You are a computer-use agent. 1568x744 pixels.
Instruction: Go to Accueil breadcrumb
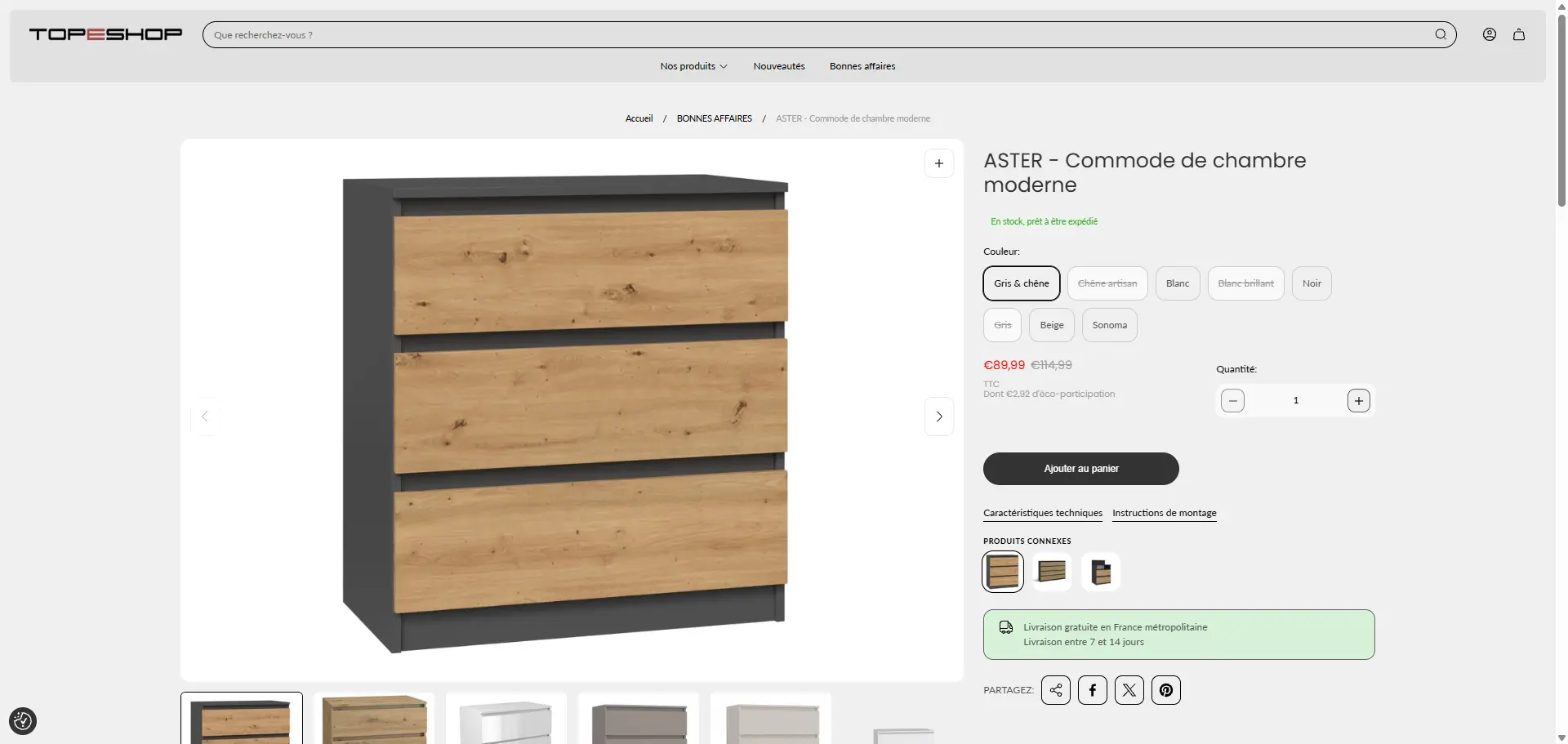[x=639, y=118]
